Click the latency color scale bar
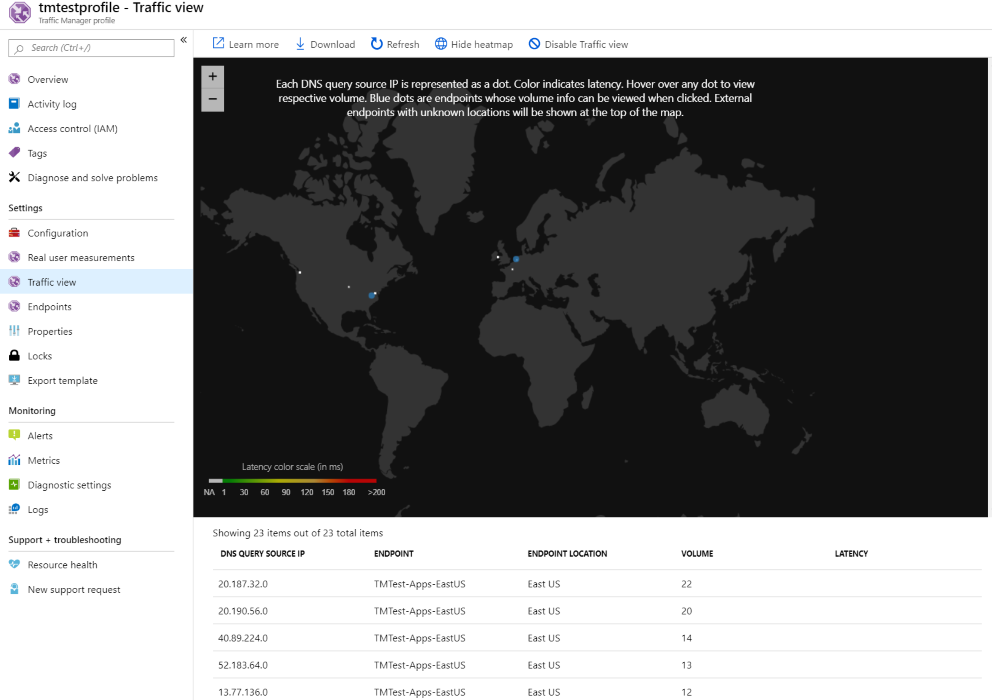 tap(293, 481)
